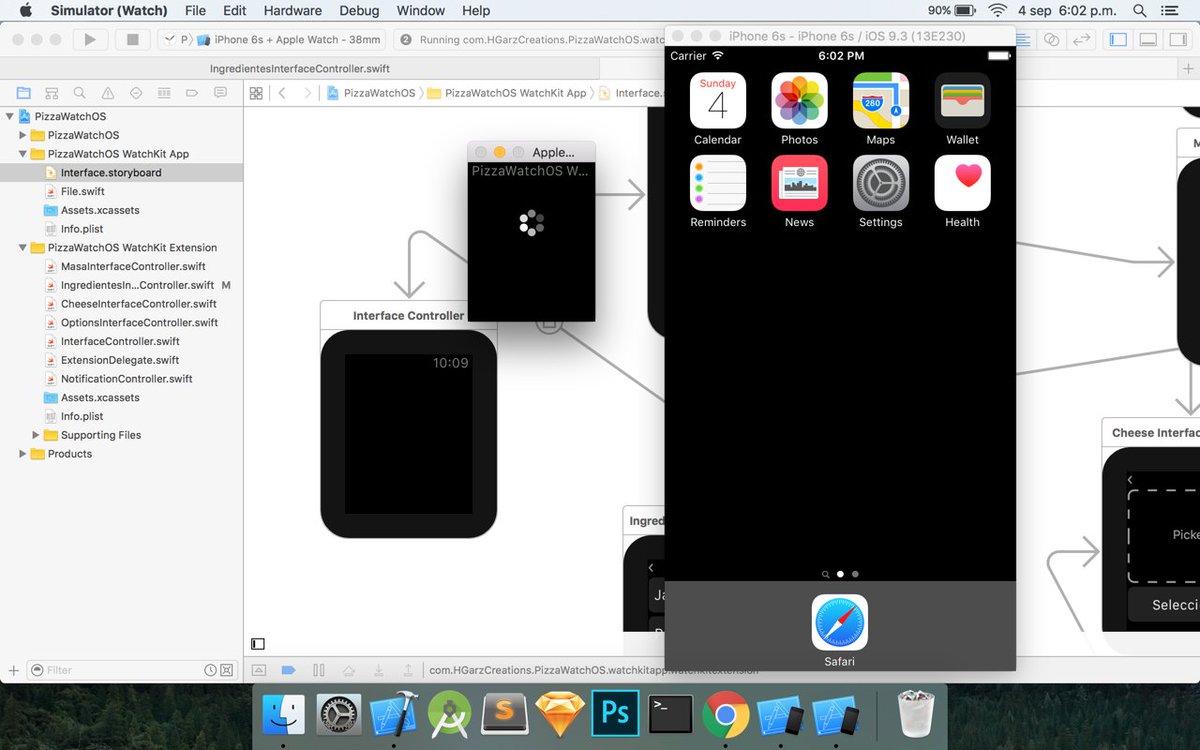This screenshot has width=1200, height=750.
Task: Open Wallet app on iPhone simulator
Action: [x=962, y=100]
